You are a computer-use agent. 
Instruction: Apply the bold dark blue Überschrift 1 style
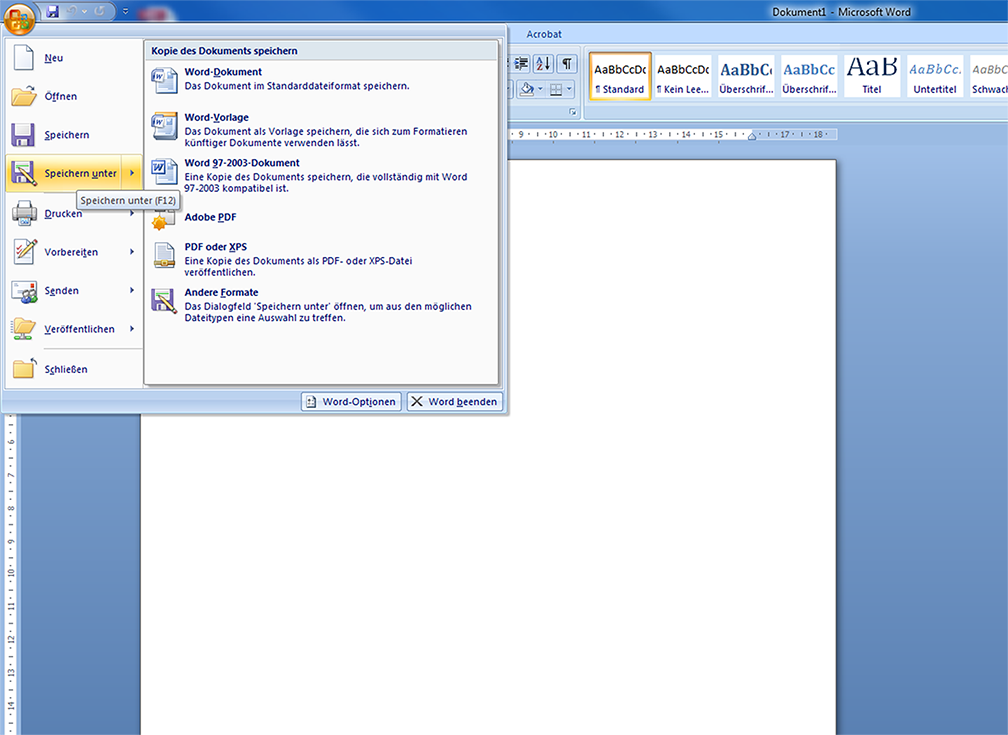click(x=746, y=76)
